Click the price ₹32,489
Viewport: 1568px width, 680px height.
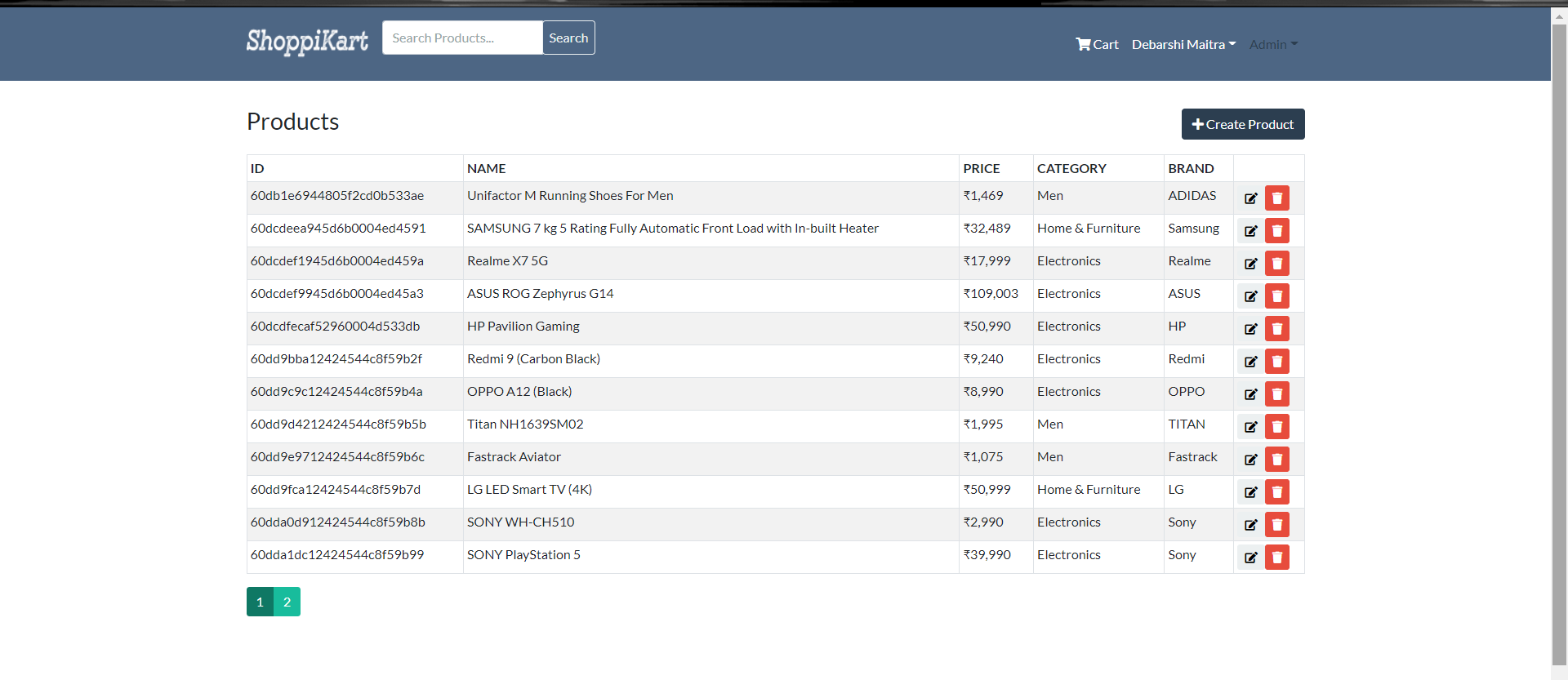[987, 229]
